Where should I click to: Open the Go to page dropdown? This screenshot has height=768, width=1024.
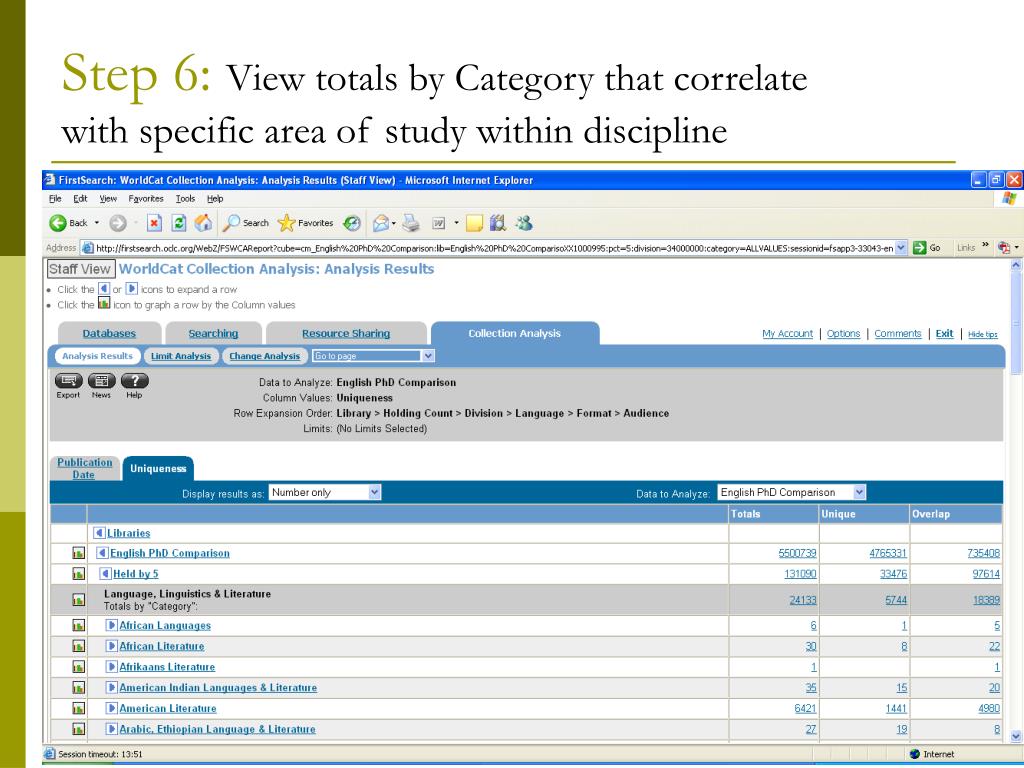point(373,356)
